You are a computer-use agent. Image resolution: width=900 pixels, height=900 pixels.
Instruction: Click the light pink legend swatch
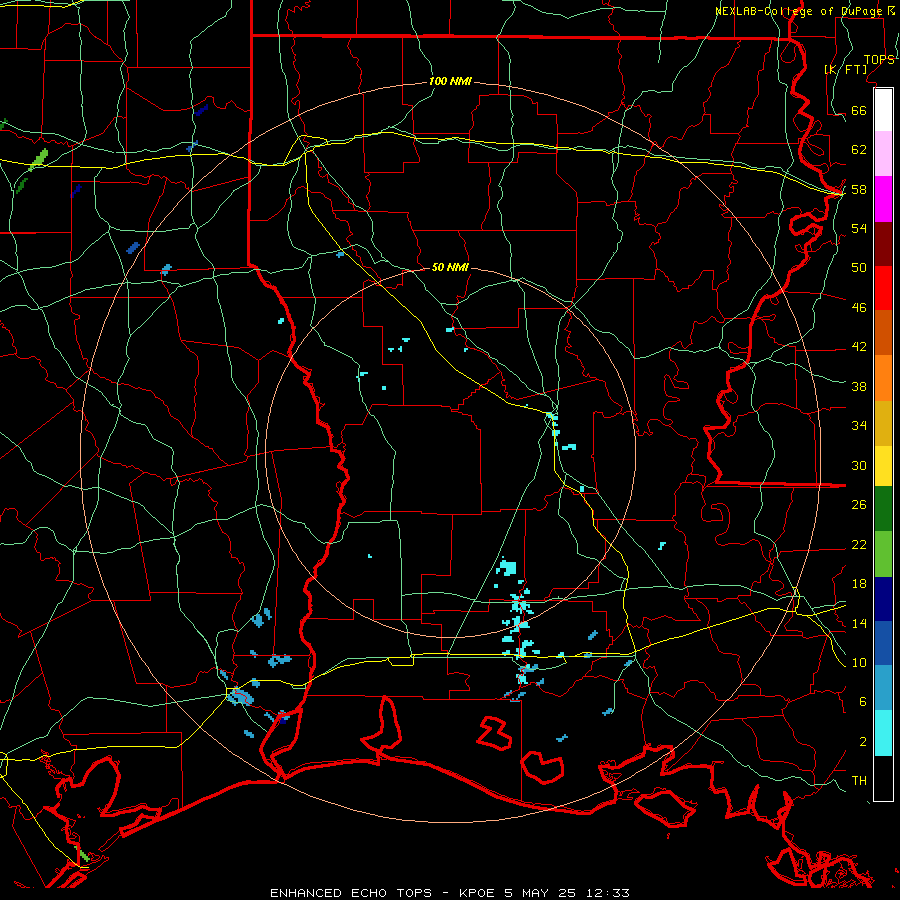point(883,154)
